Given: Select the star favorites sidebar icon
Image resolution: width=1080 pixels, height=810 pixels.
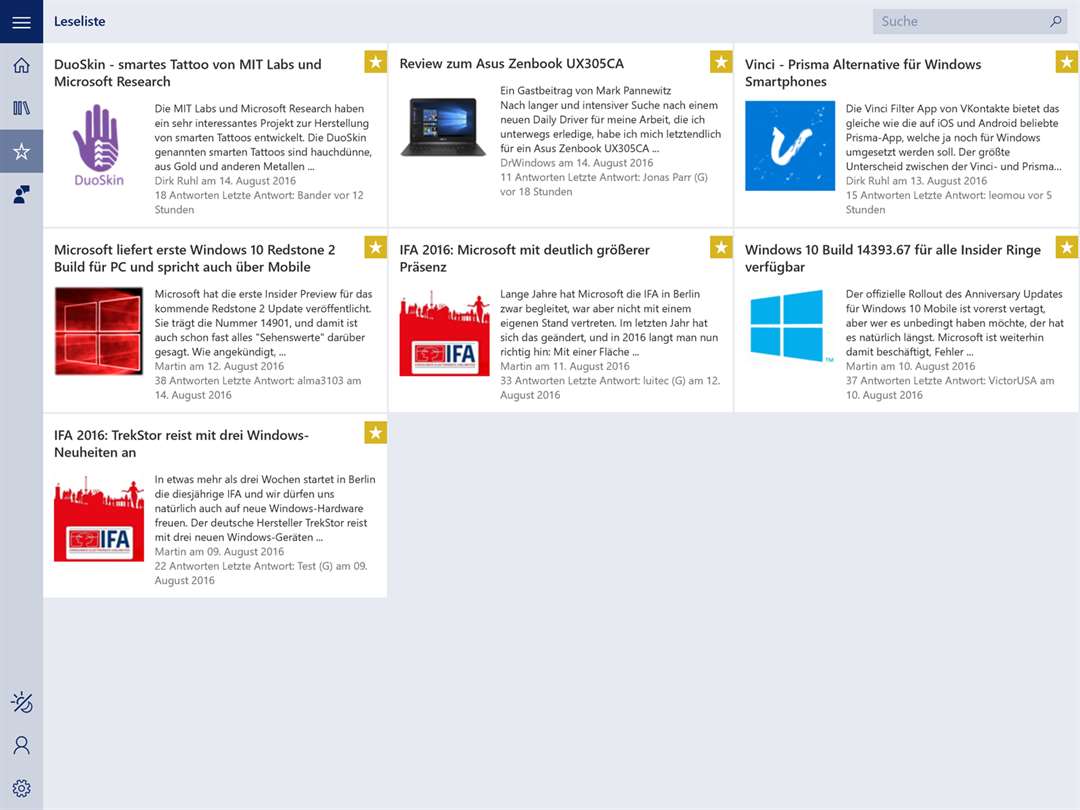Looking at the screenshot, I should pos(21,152).
